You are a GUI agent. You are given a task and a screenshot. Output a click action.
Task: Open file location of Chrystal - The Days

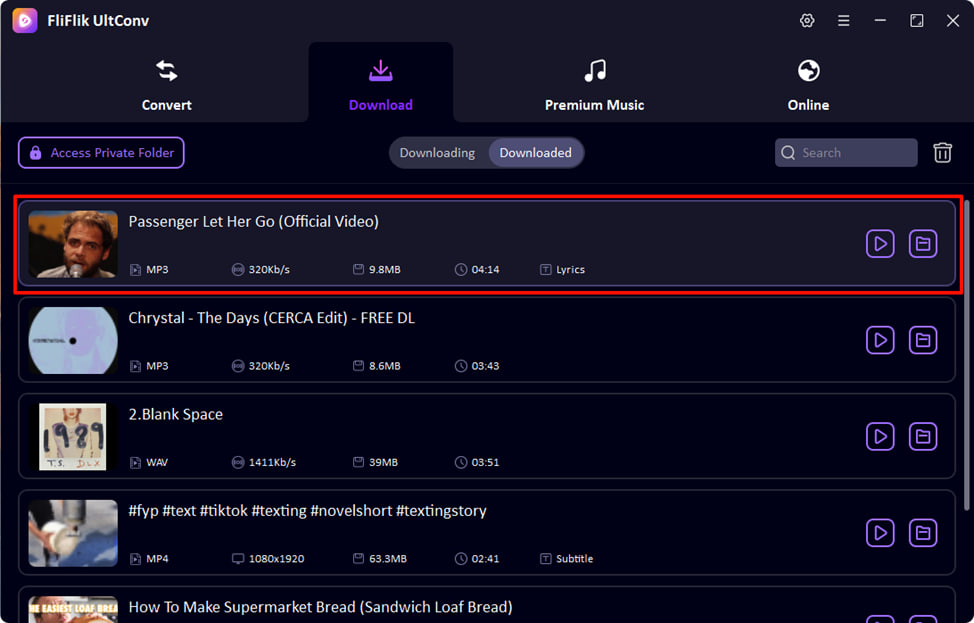923,340
